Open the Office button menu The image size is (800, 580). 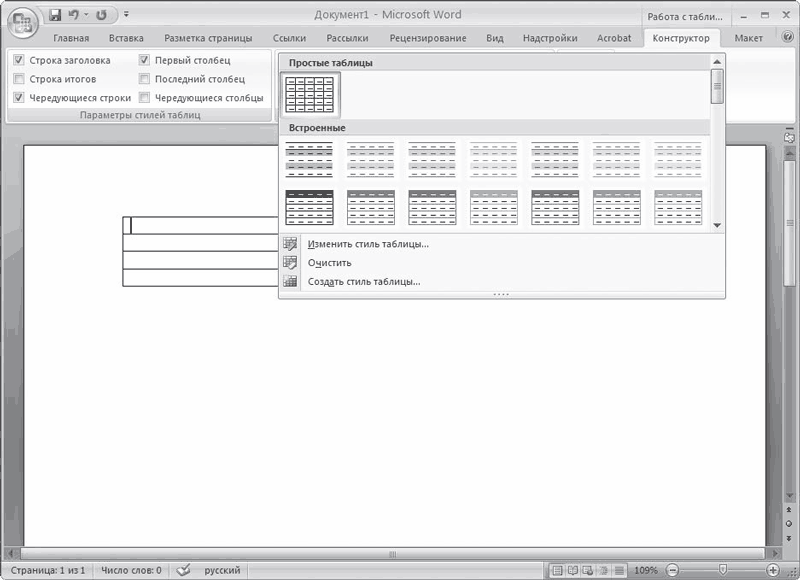click(x=22, y=20)
